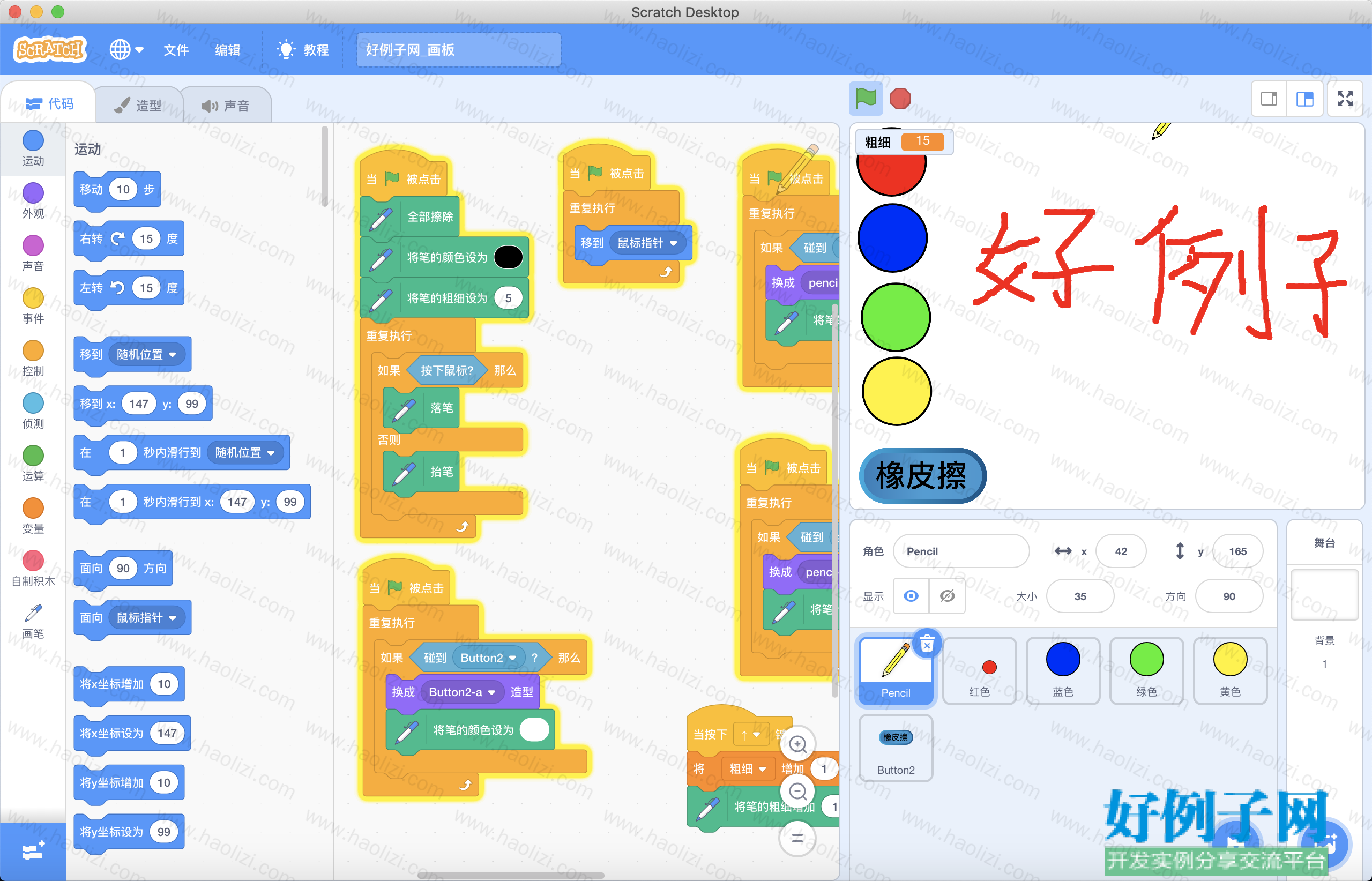The height and width of the screenshot is (881, 1372).
Task: Enter full screen stage mode
Action: pyautogui.click(x=1345, y=99)
